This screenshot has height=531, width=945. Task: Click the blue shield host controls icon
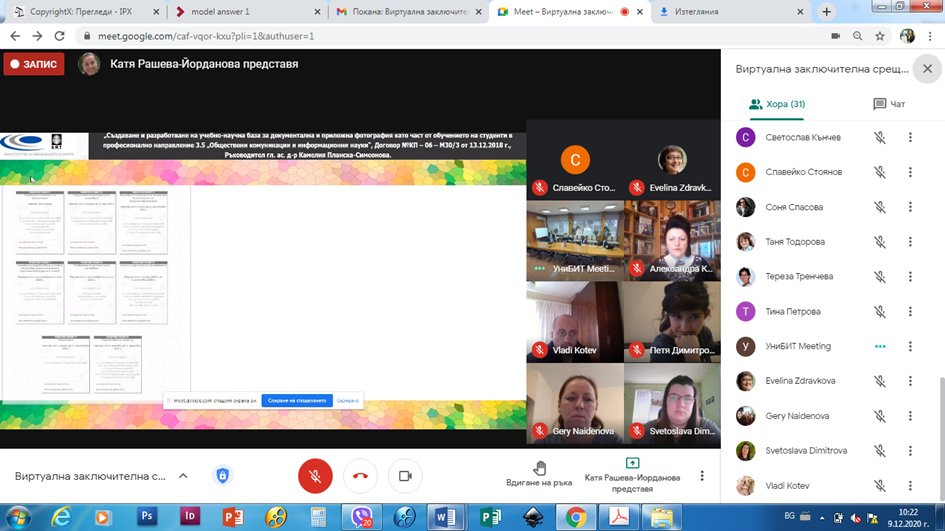coord(222,476)
